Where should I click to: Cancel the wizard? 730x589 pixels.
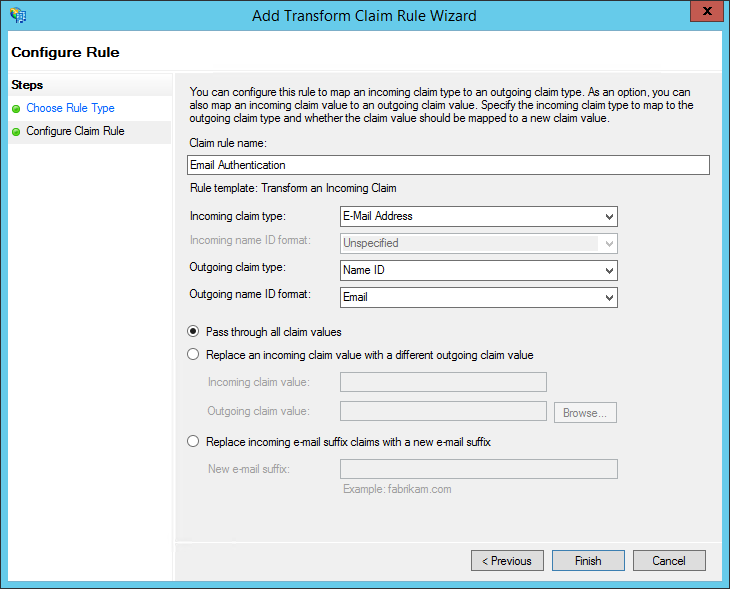669,561
